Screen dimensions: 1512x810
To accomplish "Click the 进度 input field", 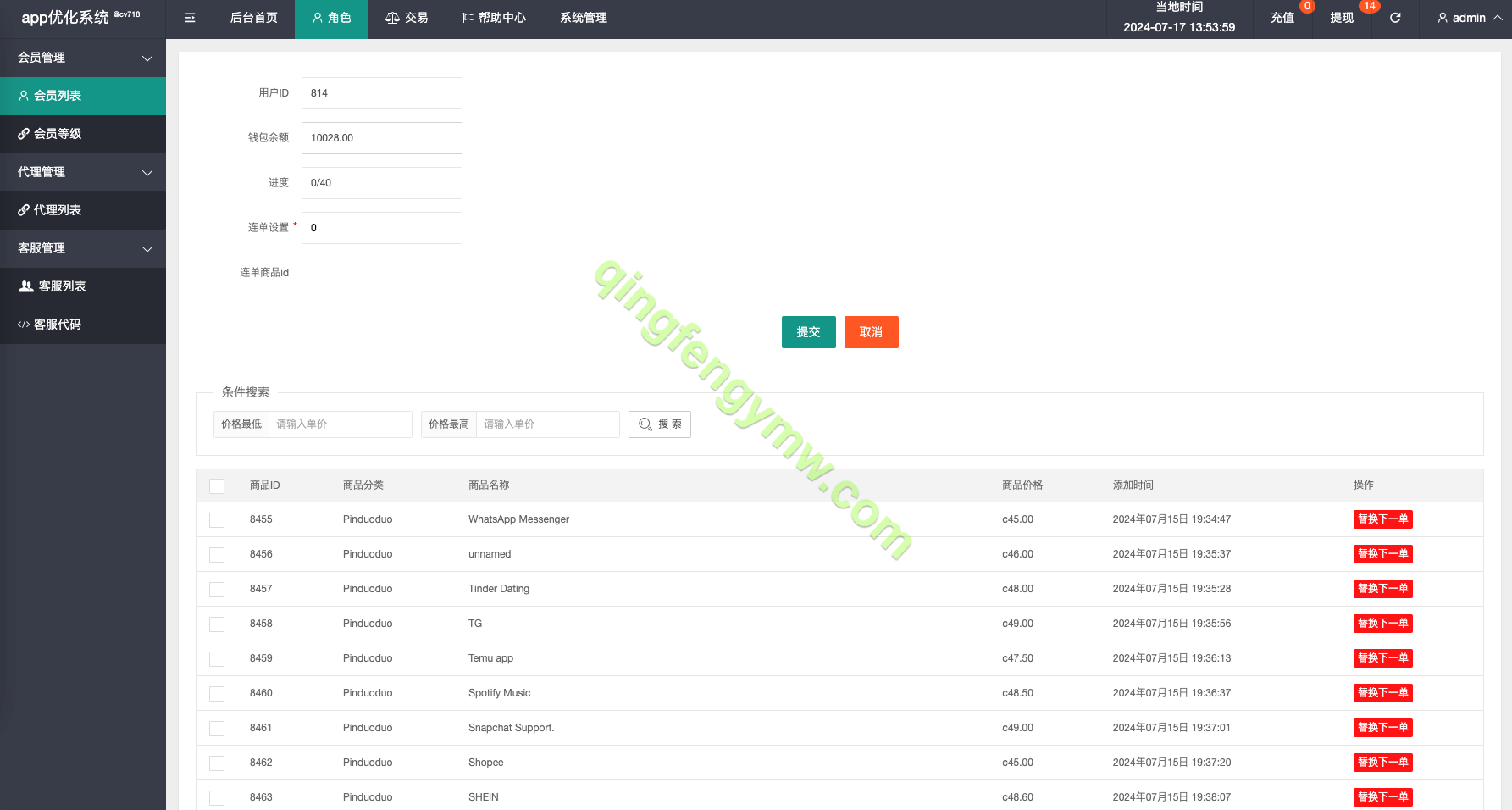I will [x=382, y=183].
